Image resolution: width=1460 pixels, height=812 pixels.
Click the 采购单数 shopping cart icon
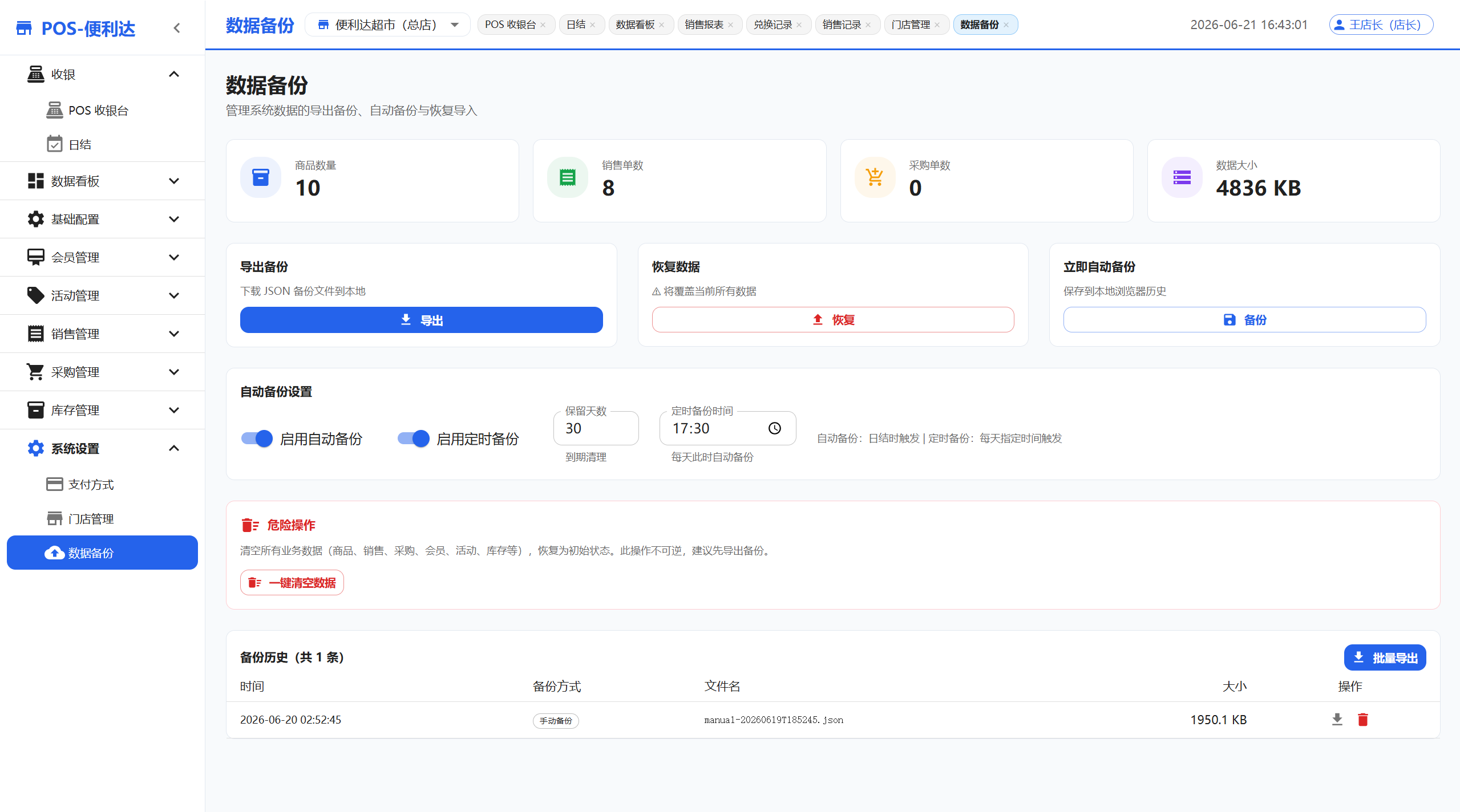tap(875, 177)
